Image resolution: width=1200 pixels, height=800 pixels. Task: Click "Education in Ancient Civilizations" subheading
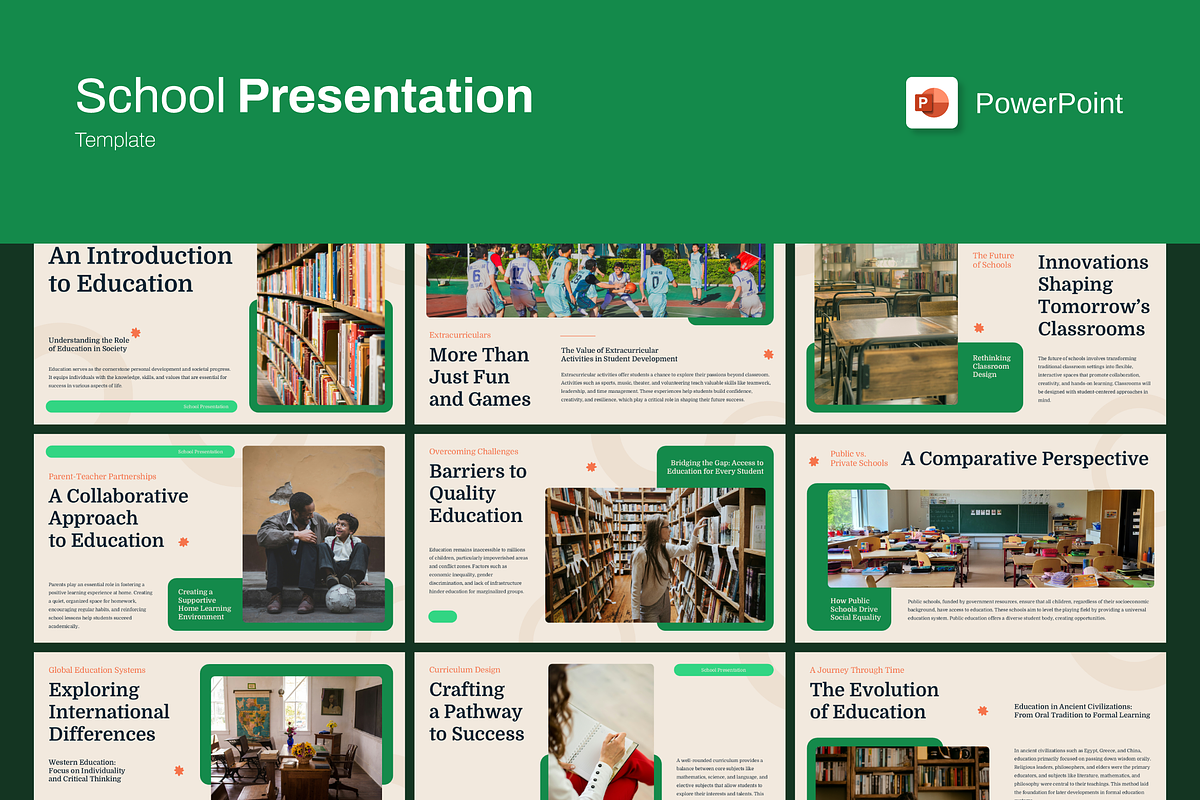tap(1082, 711)
